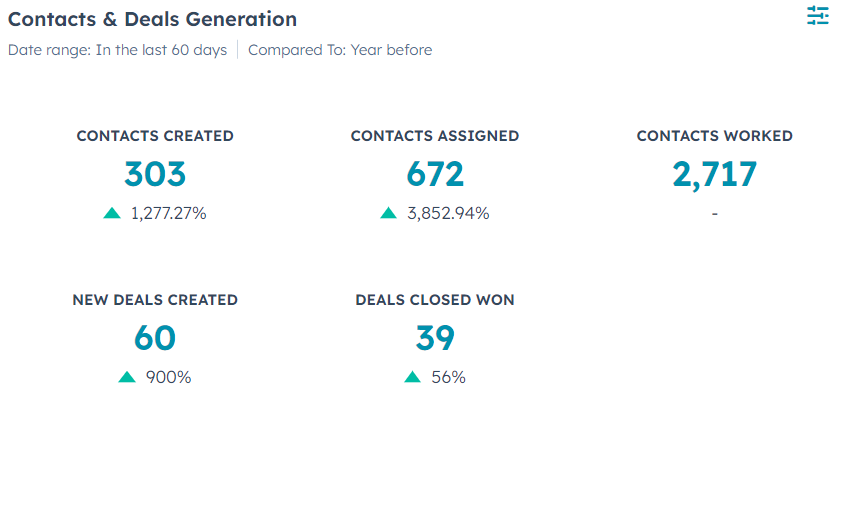This screenshot has height=525, width=846.
Task: Click the Deals Closed Won value 39
Action: point(435,339)
